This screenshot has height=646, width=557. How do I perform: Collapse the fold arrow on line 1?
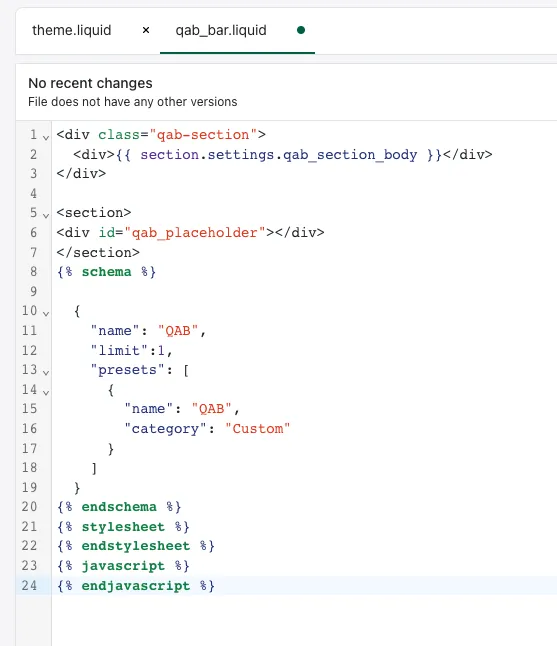pos(46,137)
